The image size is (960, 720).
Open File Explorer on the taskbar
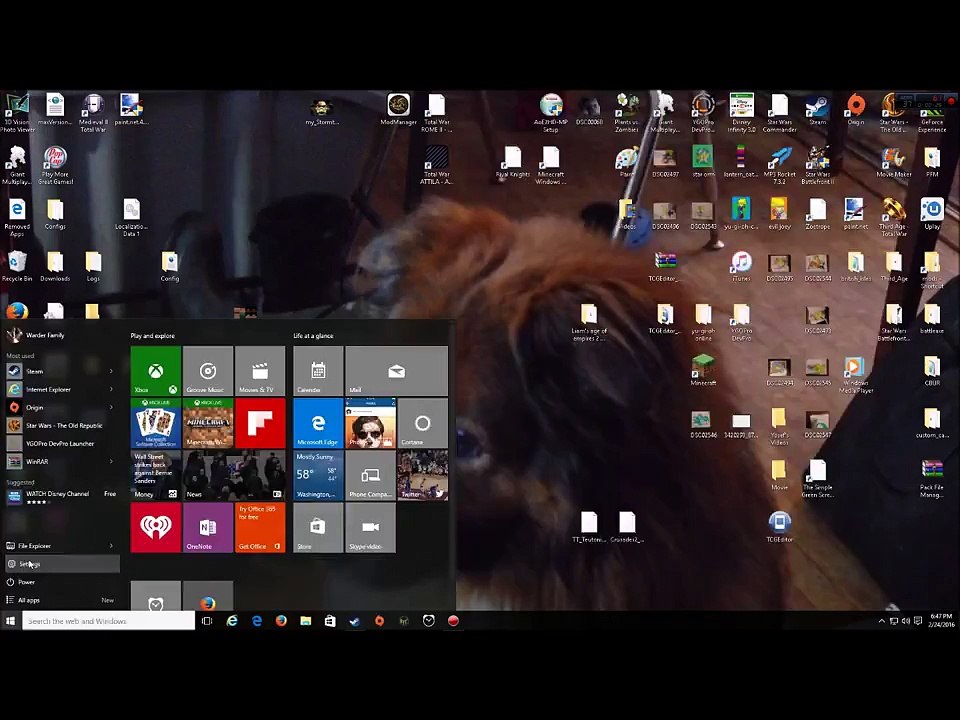click(306, 621)
